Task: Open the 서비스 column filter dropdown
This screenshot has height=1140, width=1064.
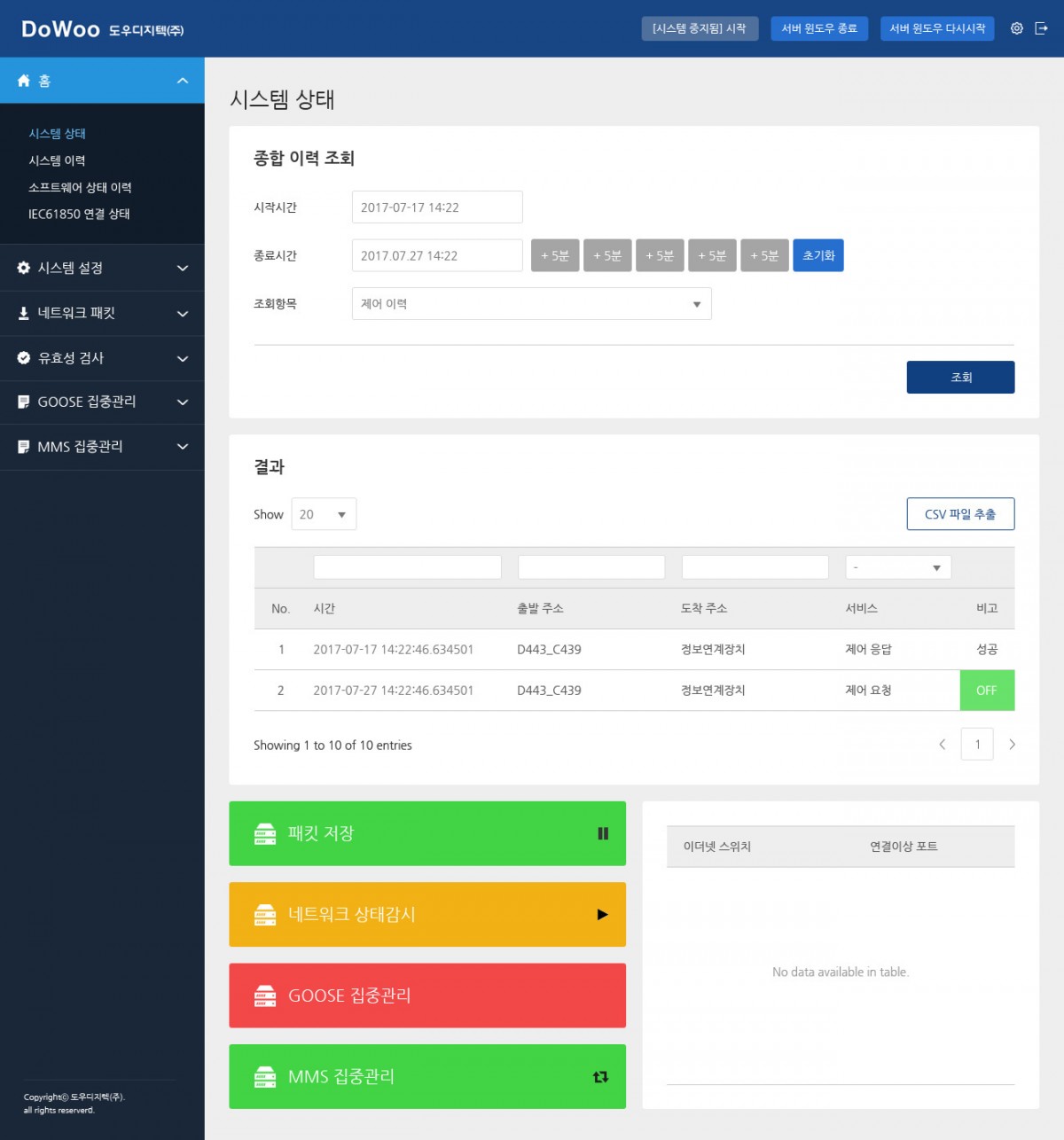Action: (x=898, y=567)
